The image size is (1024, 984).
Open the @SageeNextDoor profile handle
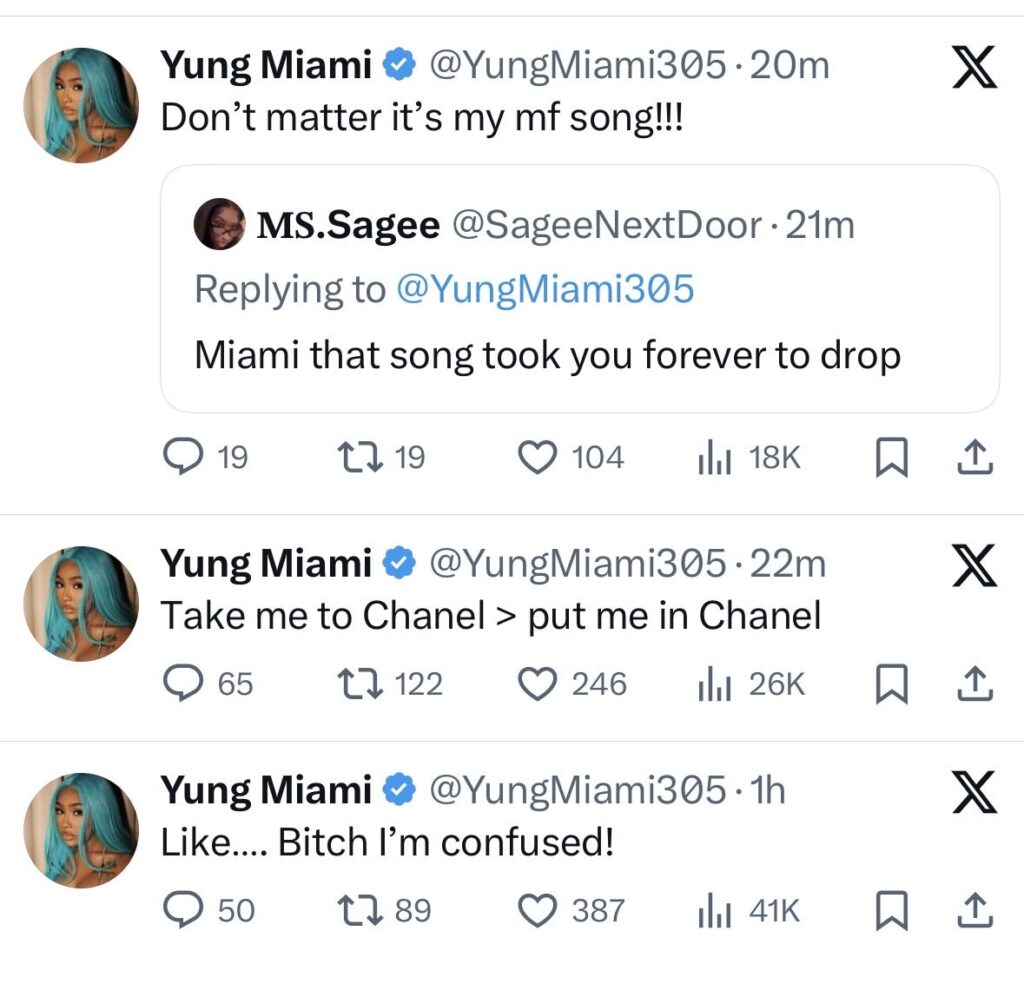pos(607,226)
